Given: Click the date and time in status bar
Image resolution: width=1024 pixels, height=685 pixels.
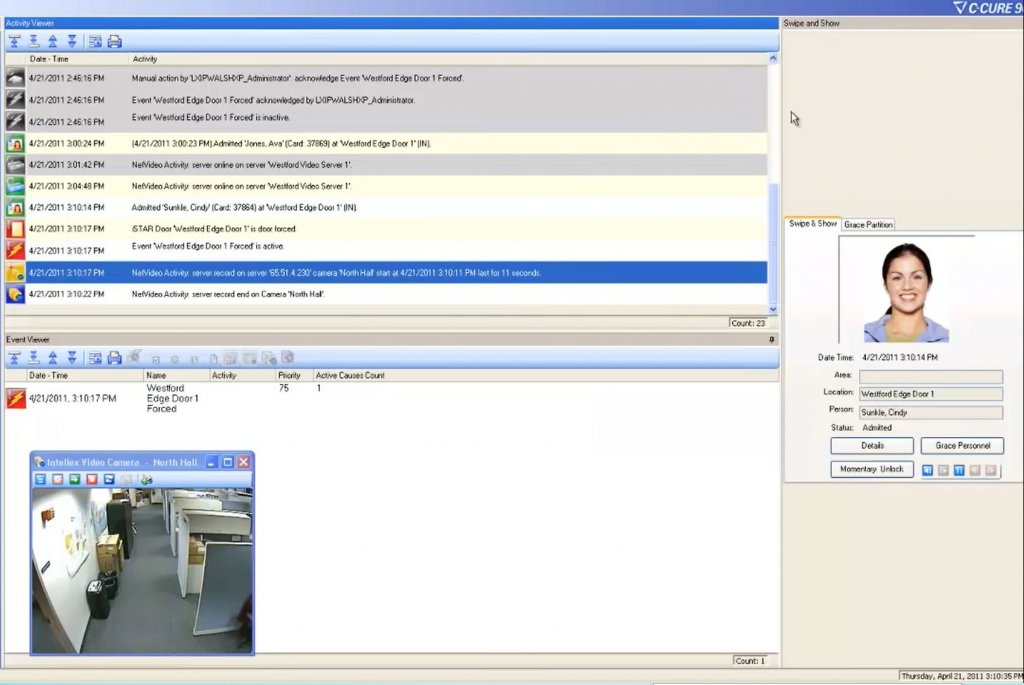Looking at the screenshot, I should coord(962,676).
